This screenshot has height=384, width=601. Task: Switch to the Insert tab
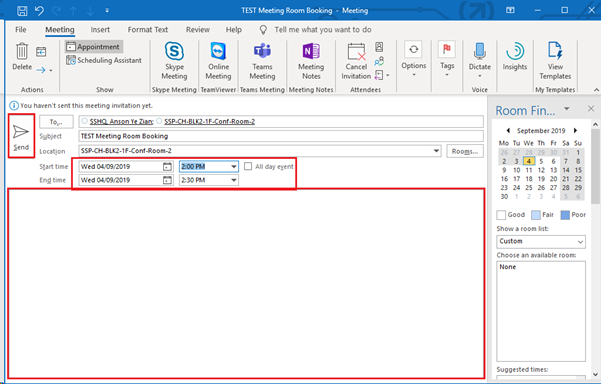pos(100,30)
